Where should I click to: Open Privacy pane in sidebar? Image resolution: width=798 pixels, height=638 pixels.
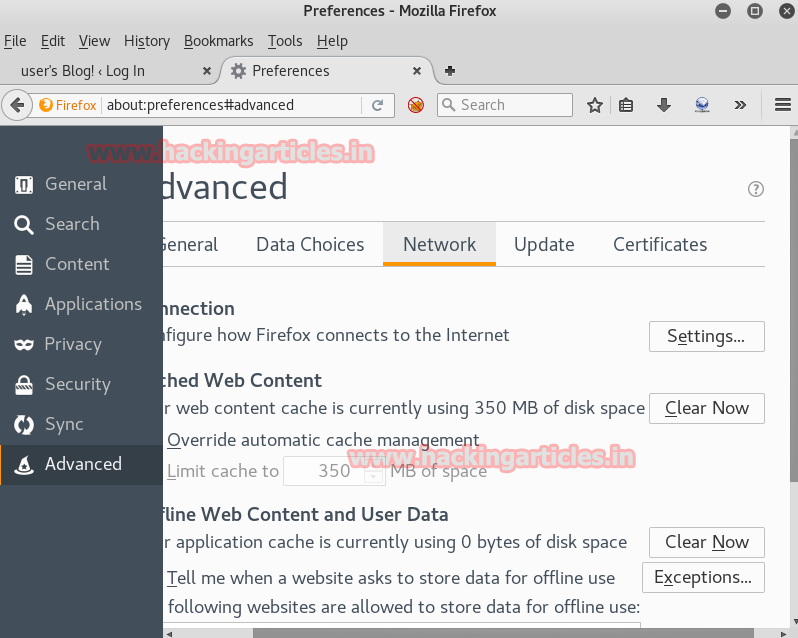pyautogui.click(x=81, y=344)
